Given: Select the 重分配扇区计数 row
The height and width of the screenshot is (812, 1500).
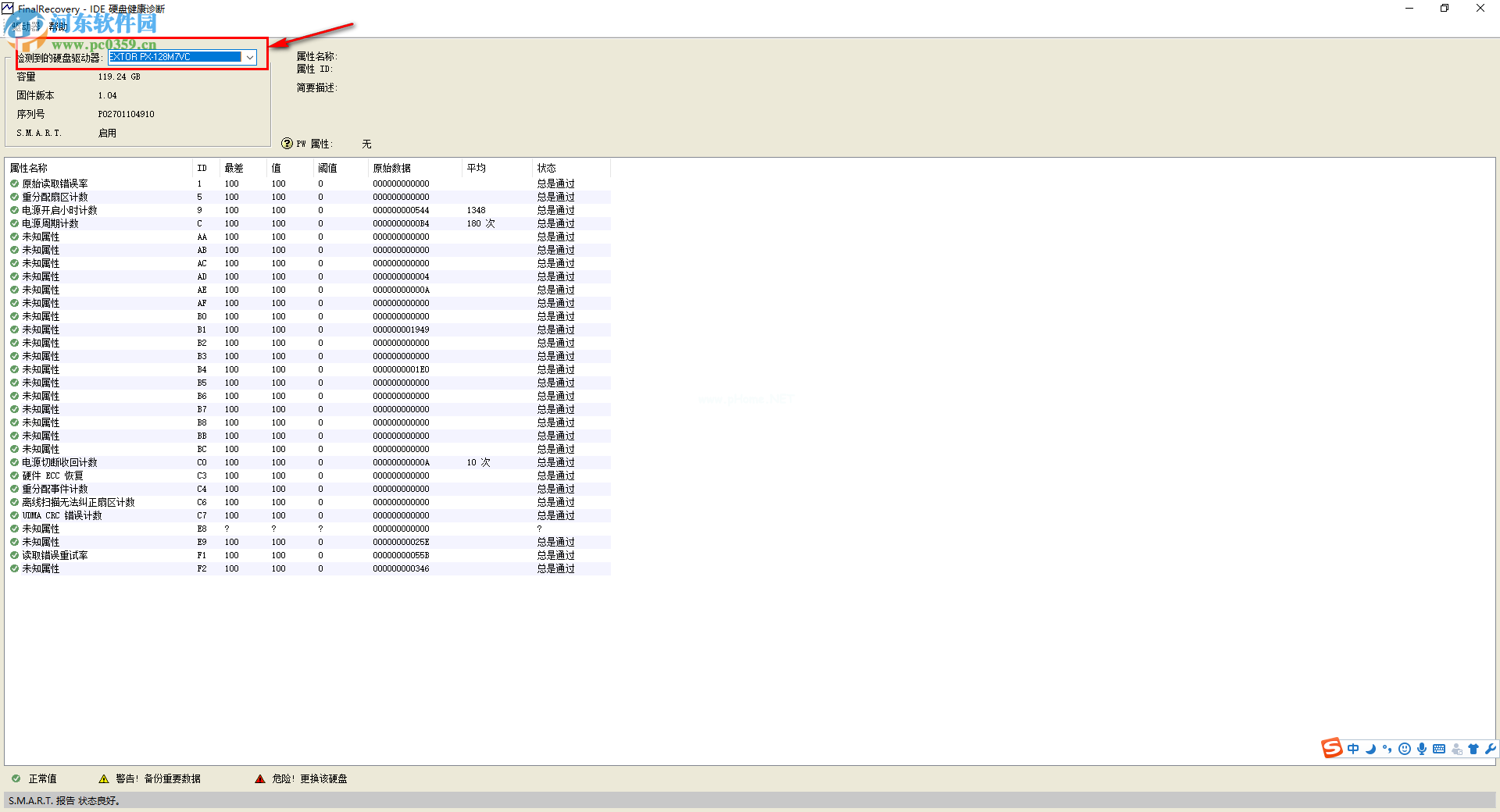Looking at the screenshot, I should tap(308, 198).
